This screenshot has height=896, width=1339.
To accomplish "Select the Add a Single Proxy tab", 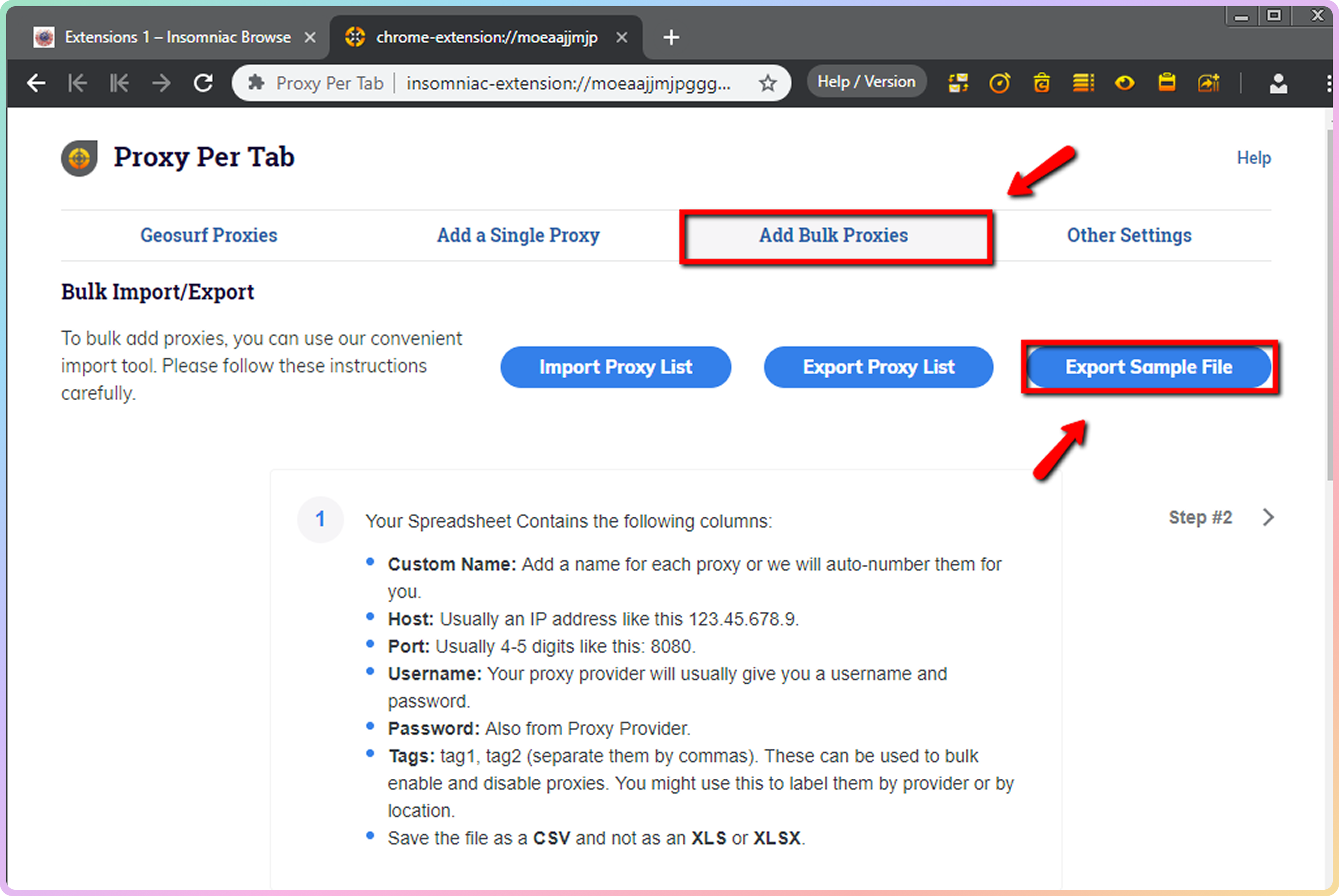I will (518, 235).
